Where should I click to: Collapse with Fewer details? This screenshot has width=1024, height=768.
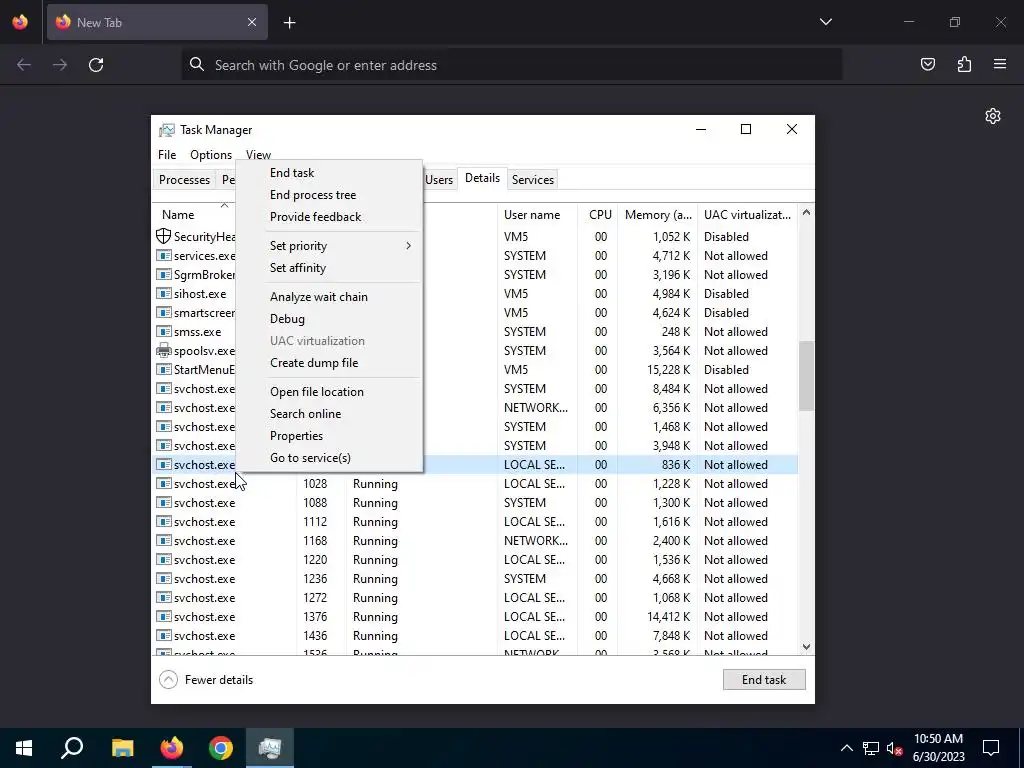point(206,680)
